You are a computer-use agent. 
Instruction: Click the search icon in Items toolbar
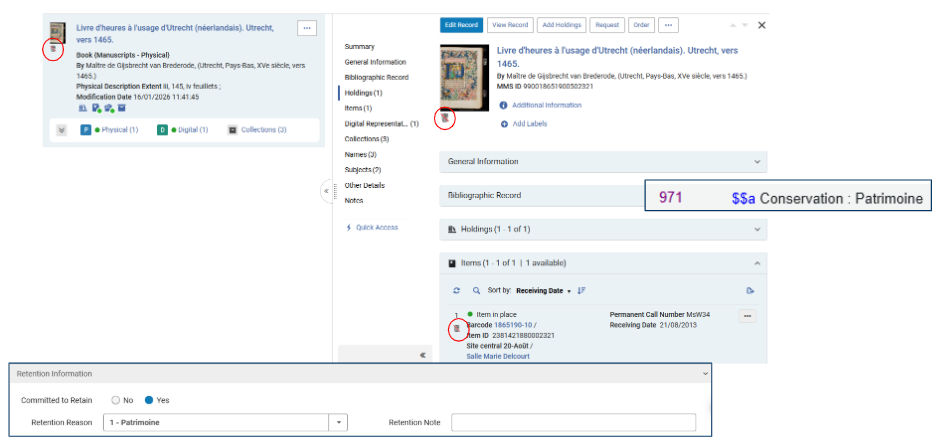tap(476, 290)
